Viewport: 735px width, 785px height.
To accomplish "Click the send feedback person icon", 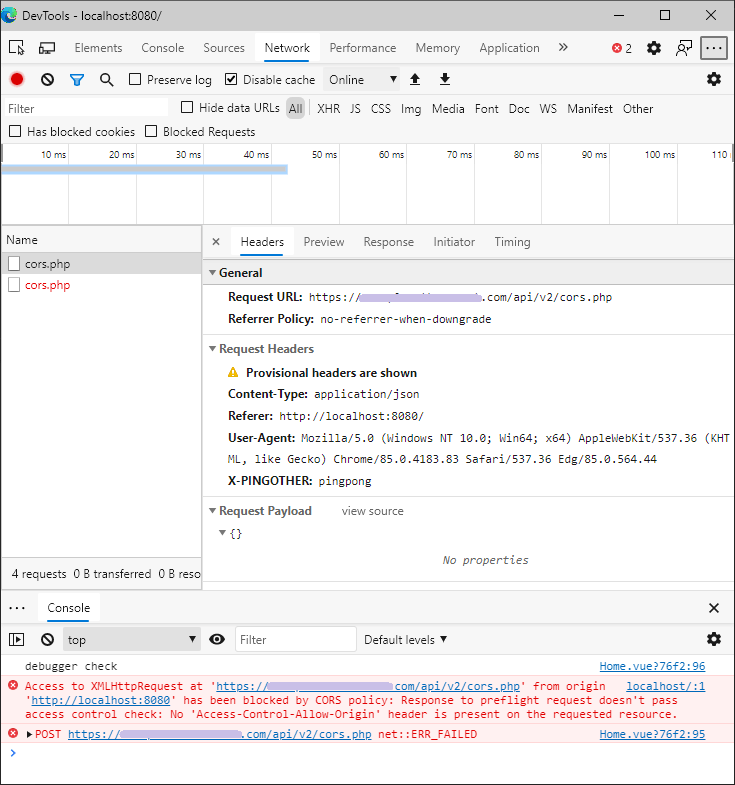I will point(683,48).
